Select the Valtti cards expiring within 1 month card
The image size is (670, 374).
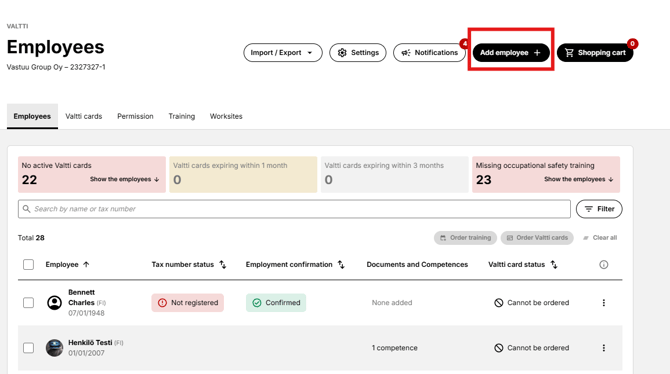tap(243, 174)
